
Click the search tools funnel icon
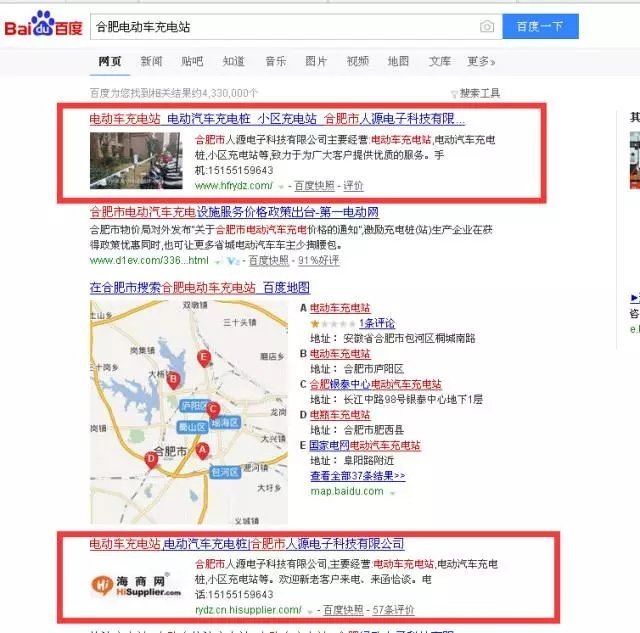[454, 94]
